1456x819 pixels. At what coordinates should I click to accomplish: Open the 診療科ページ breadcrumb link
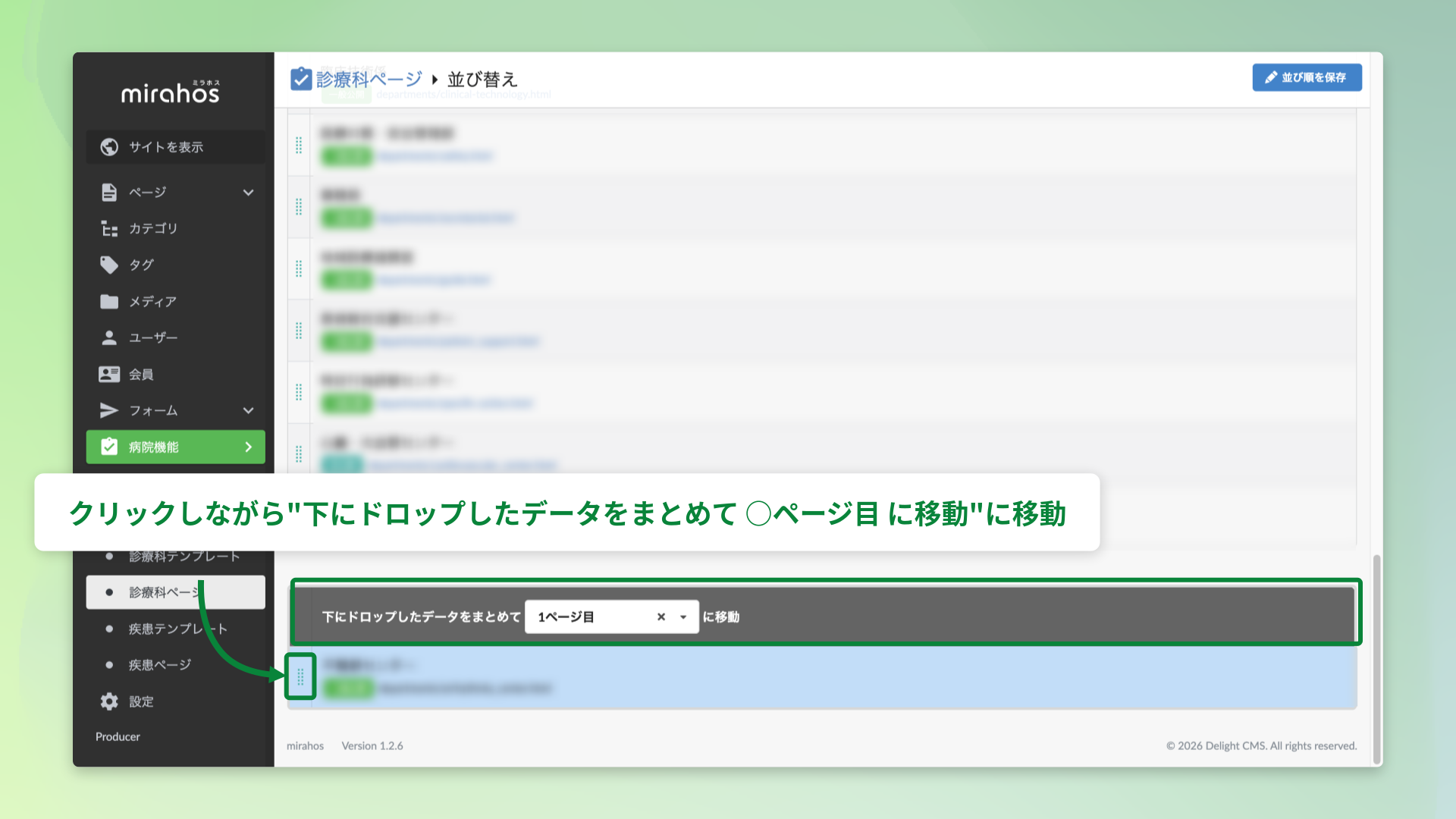pyautogui.click(x=369, y=79)
